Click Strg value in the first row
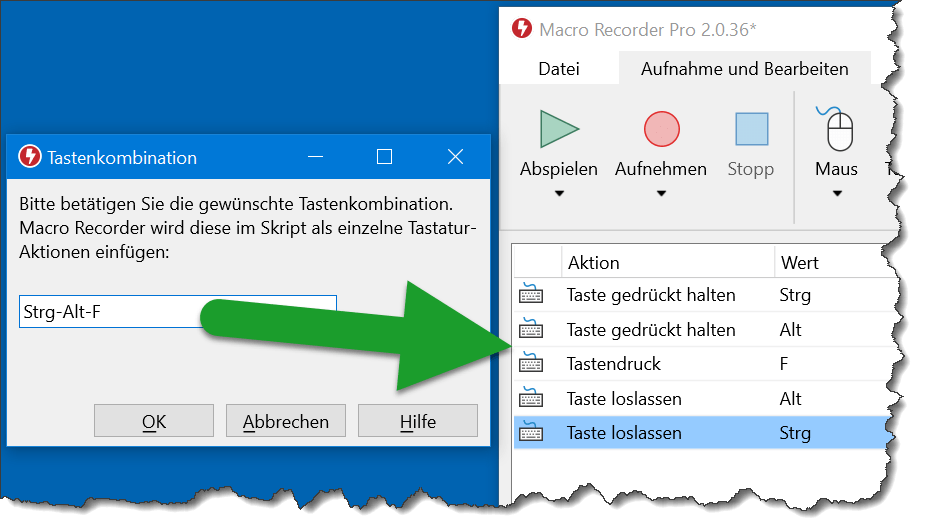The height and width of the screenshot is (532, 927). (x=795, y=295)
